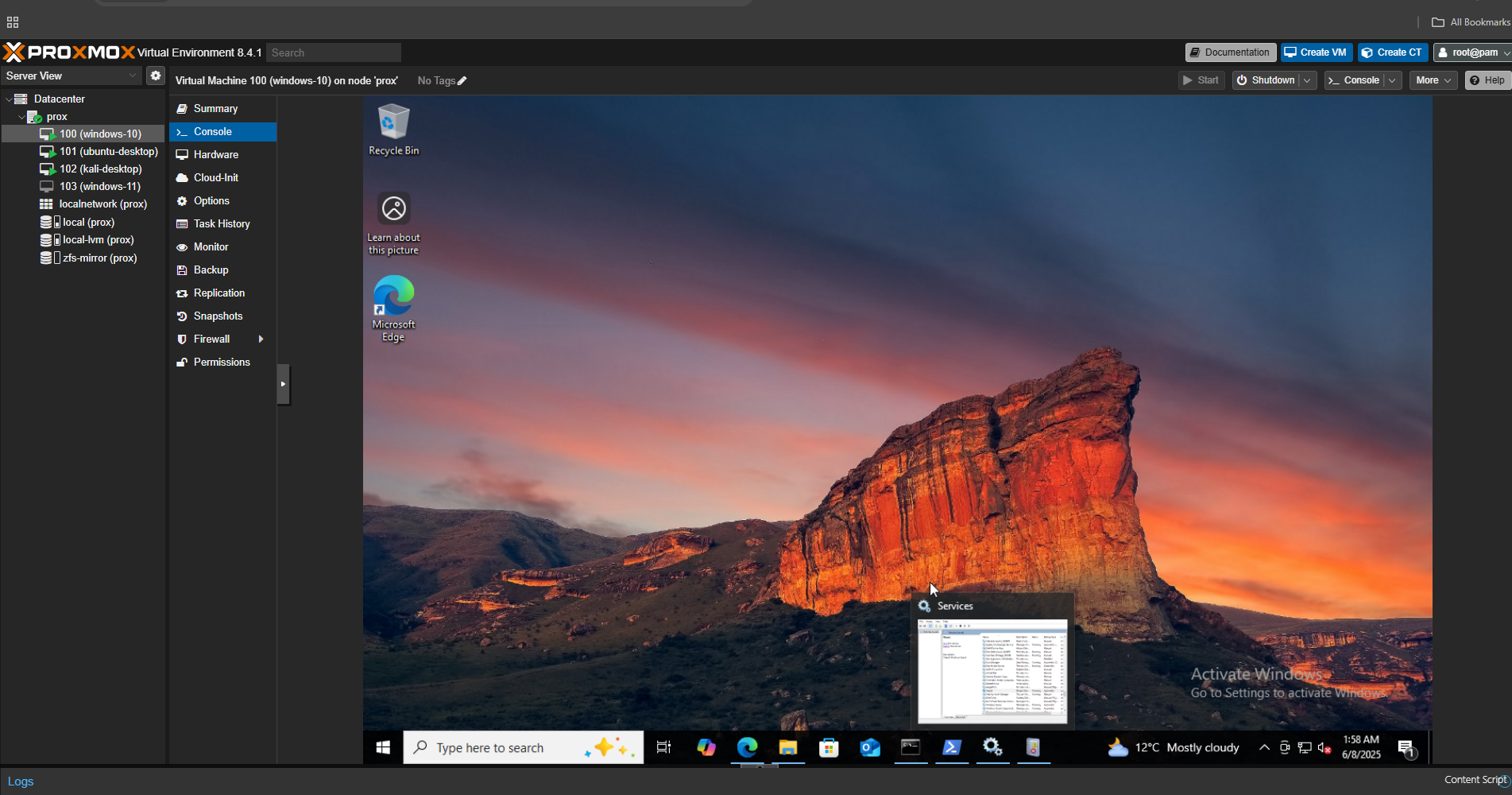Open Recycle Bin desktop icon
The height and width of the screenshot is (795, 1512).
tap(393, 129)
